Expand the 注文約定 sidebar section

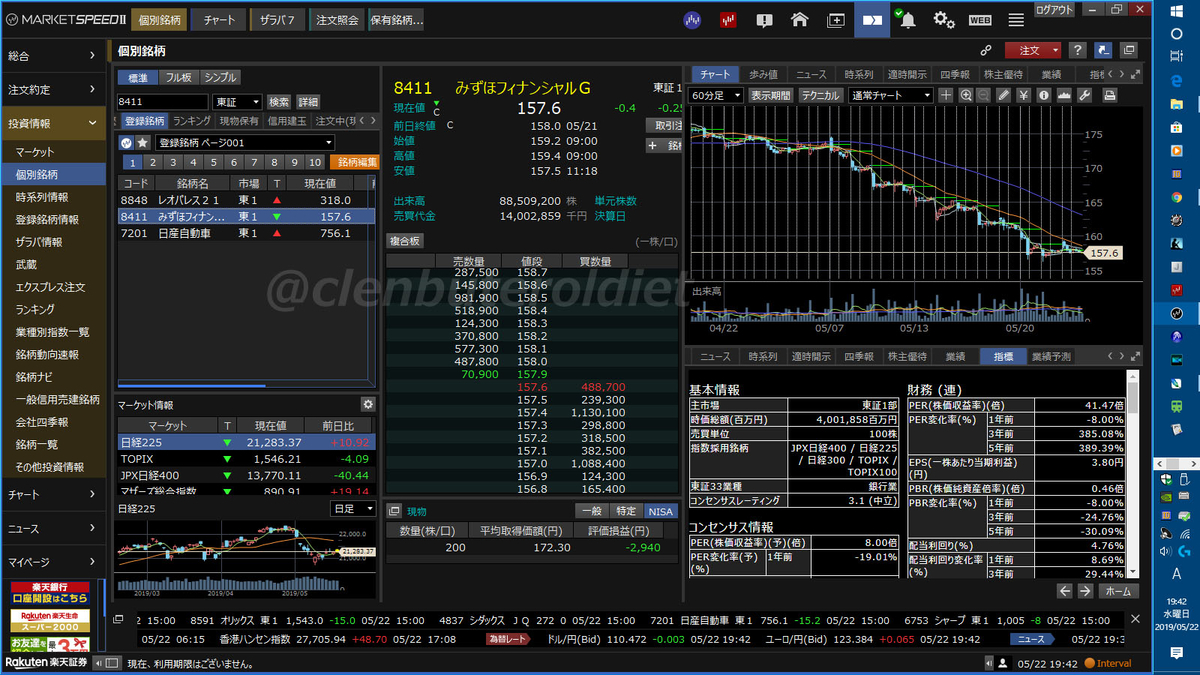(53, 90)
